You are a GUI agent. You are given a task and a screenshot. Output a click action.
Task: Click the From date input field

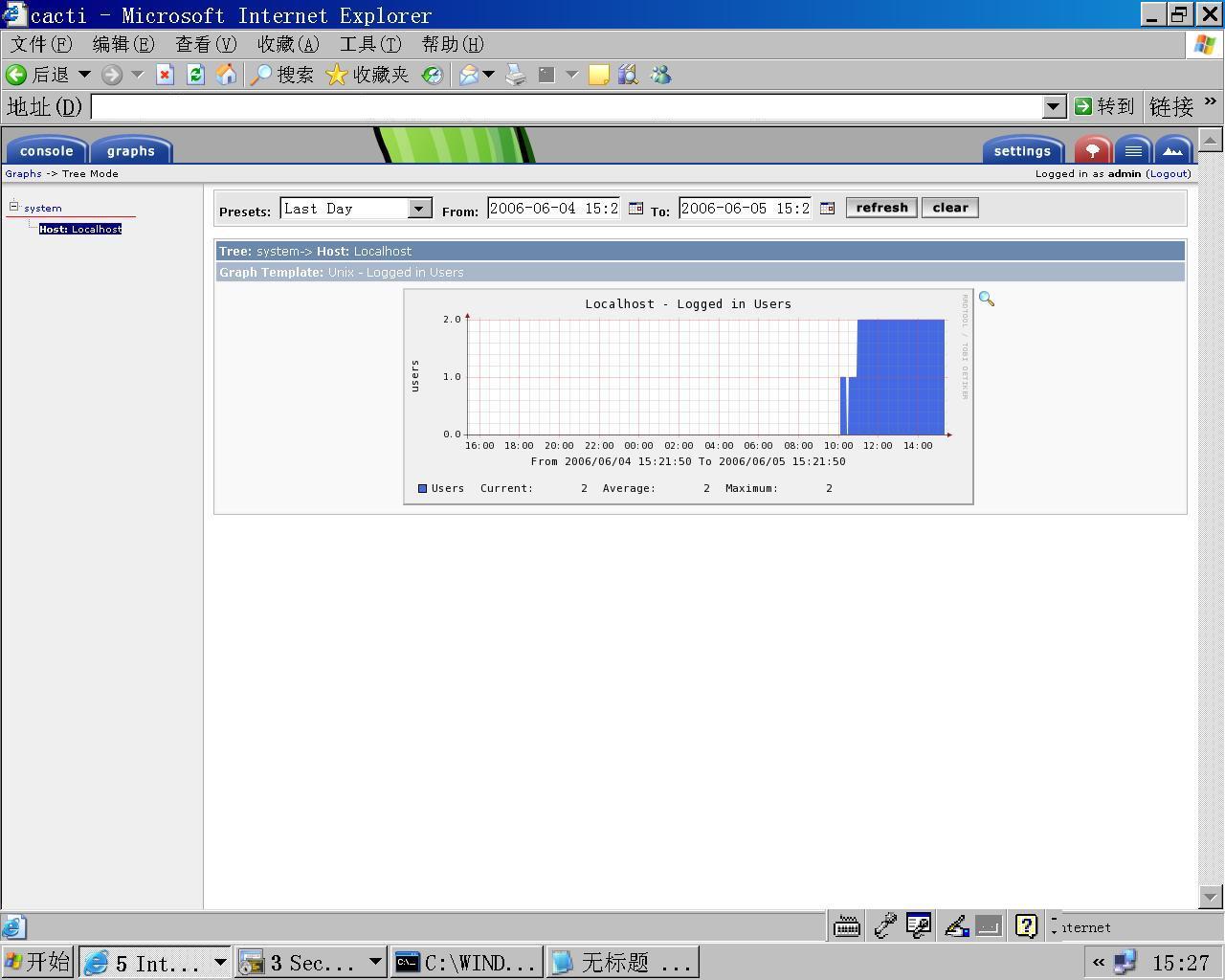click(x=554, y=208)
